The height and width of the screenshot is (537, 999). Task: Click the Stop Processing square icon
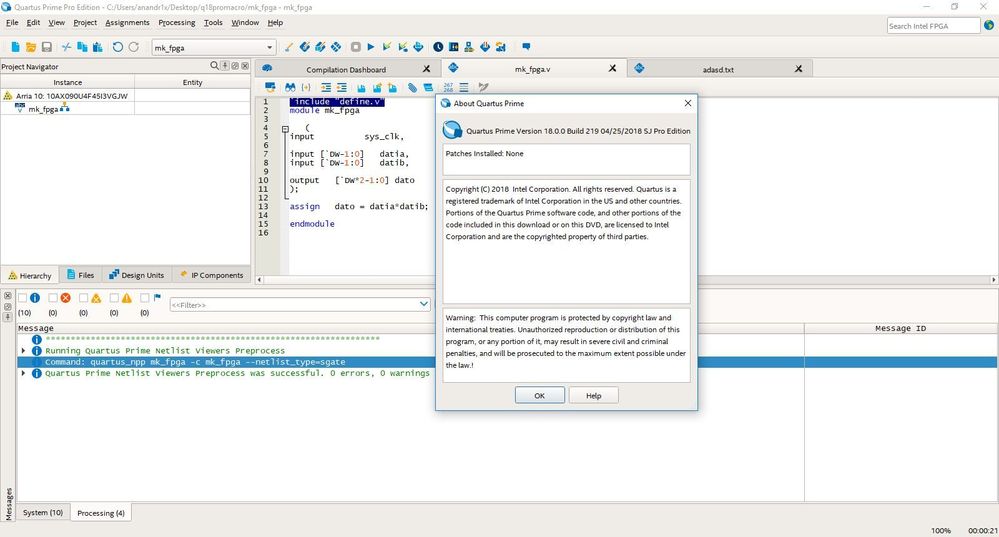click(355, 47)
